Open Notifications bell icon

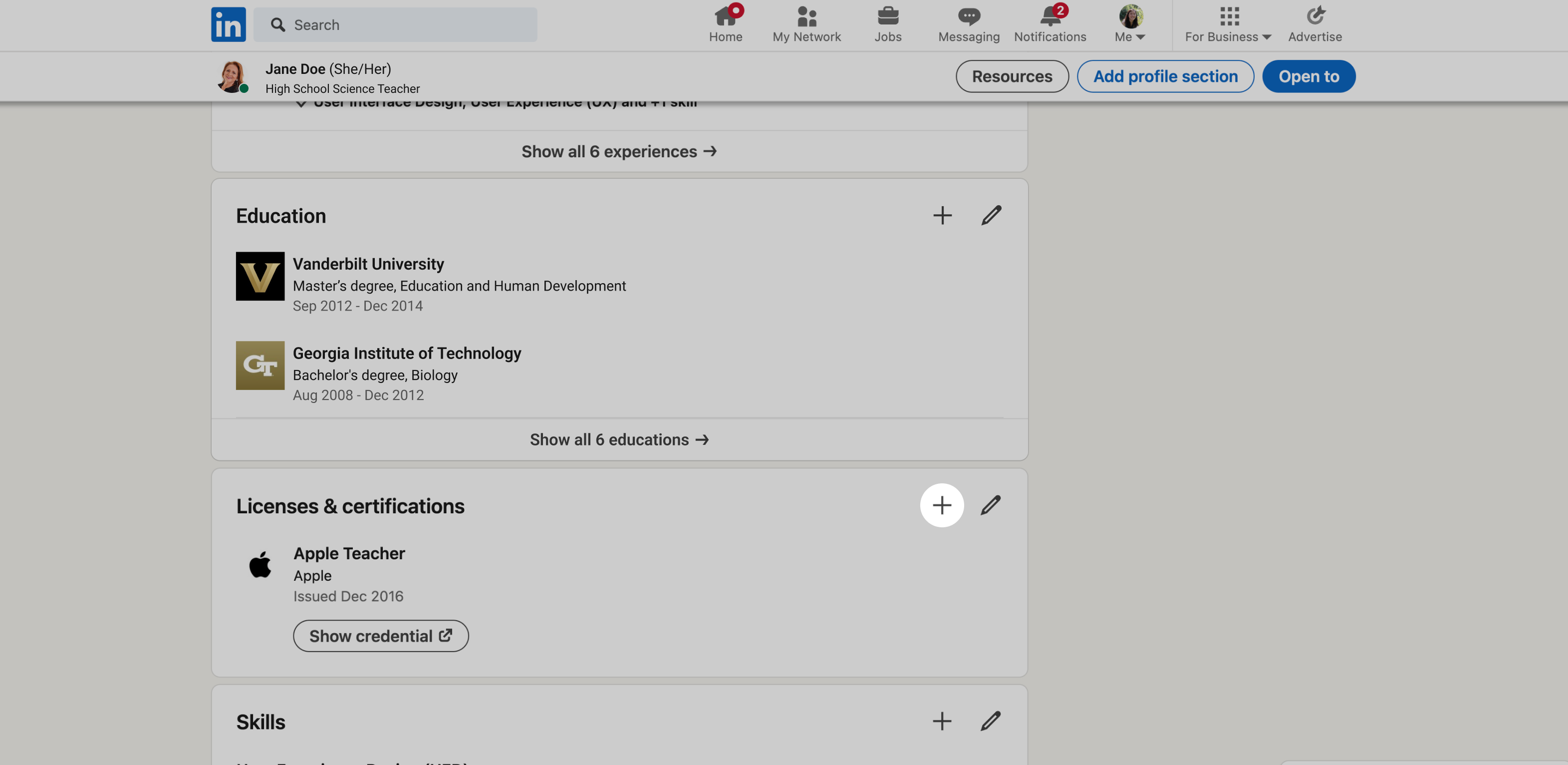[x=1050, y=24]
